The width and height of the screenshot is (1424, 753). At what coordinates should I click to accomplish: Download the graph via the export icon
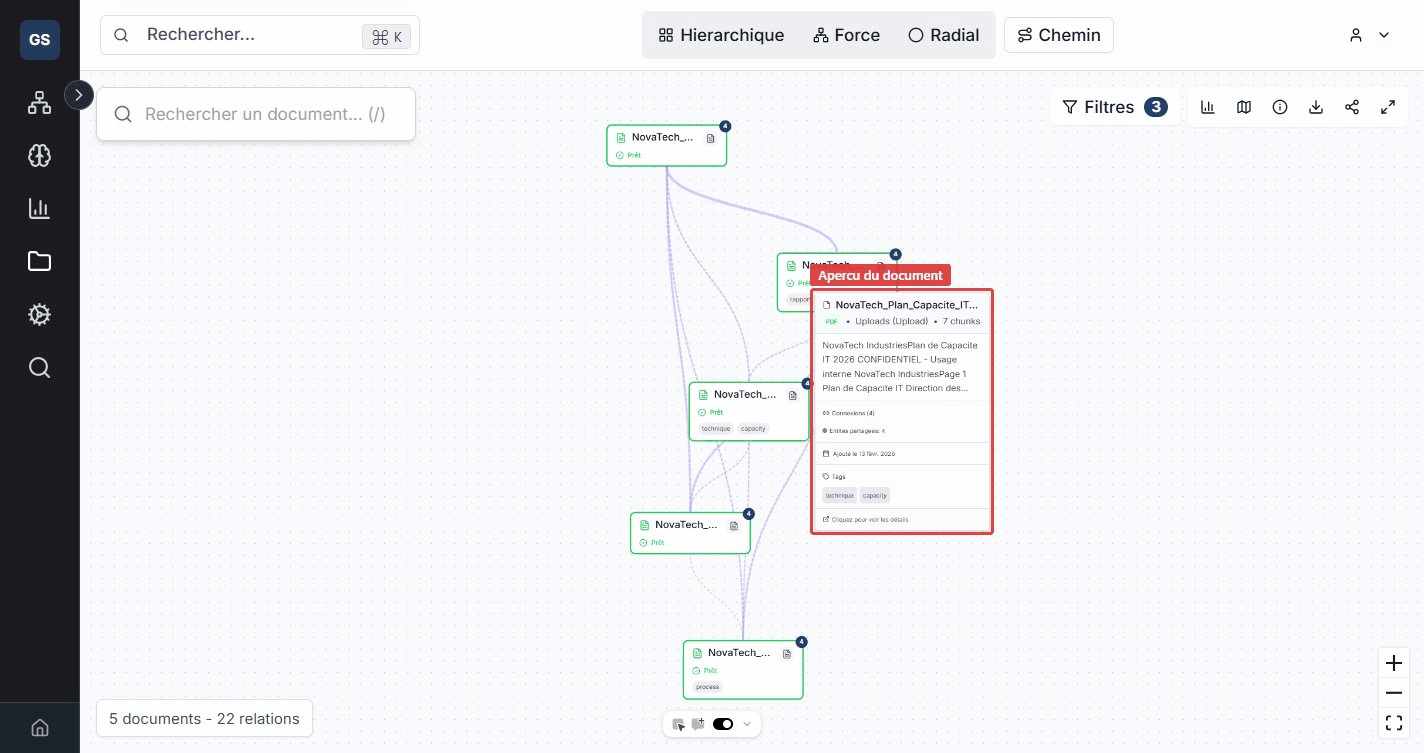1316,107
